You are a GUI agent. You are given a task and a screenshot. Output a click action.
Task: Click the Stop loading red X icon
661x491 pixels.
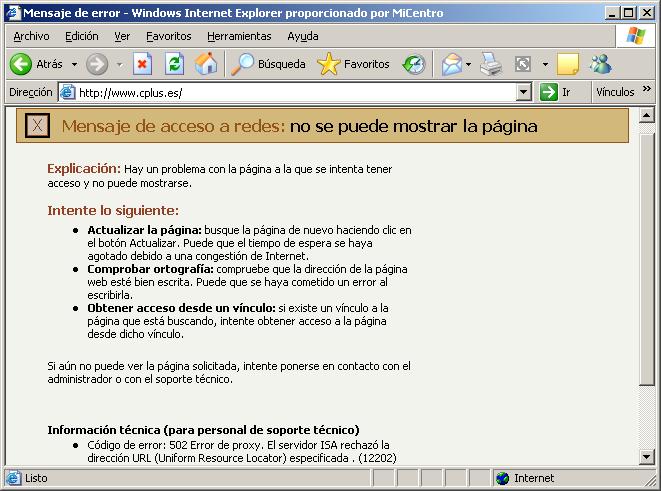point(142,64)
